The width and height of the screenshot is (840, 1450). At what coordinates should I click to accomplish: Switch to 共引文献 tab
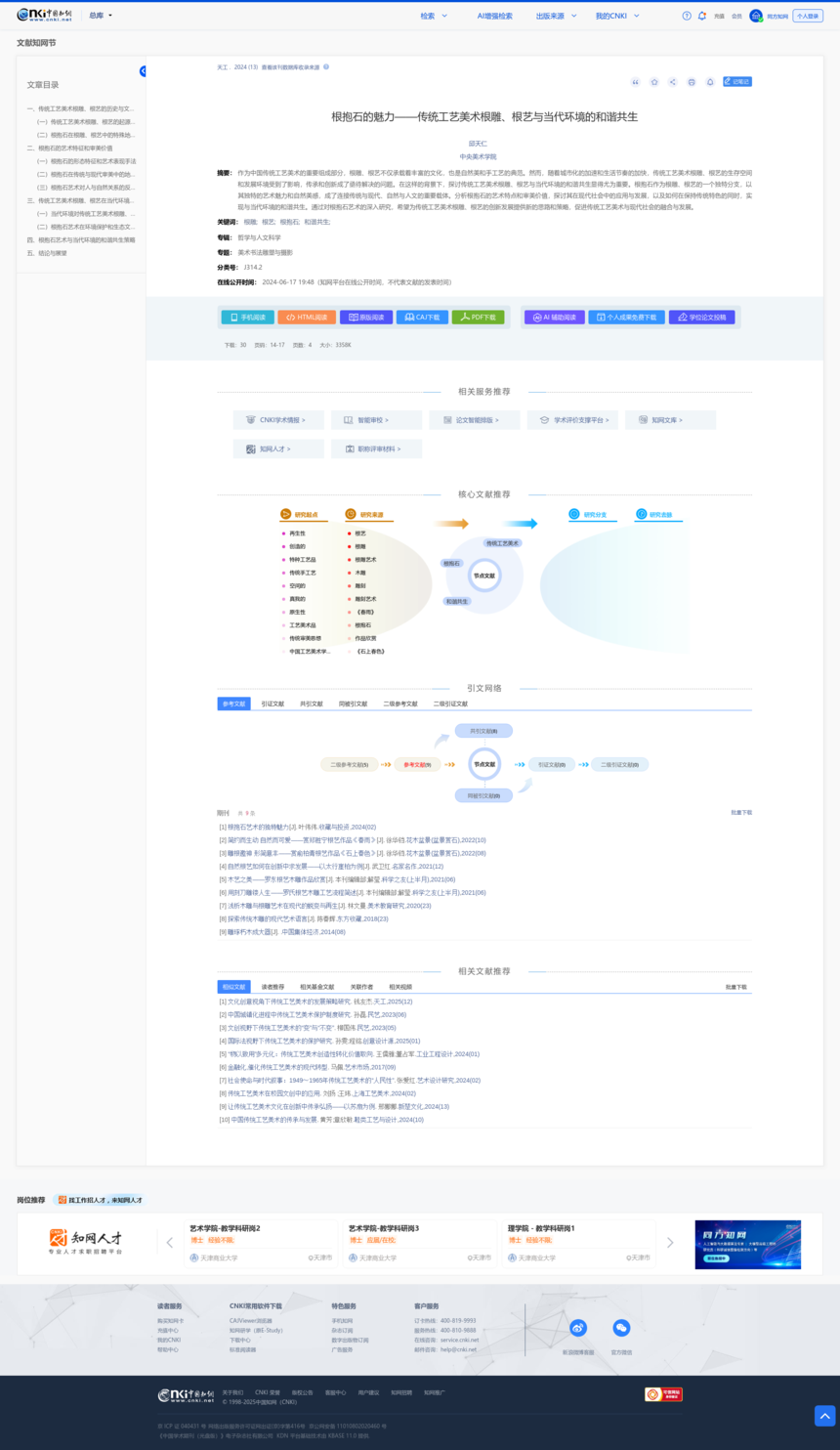click(312, 704)
